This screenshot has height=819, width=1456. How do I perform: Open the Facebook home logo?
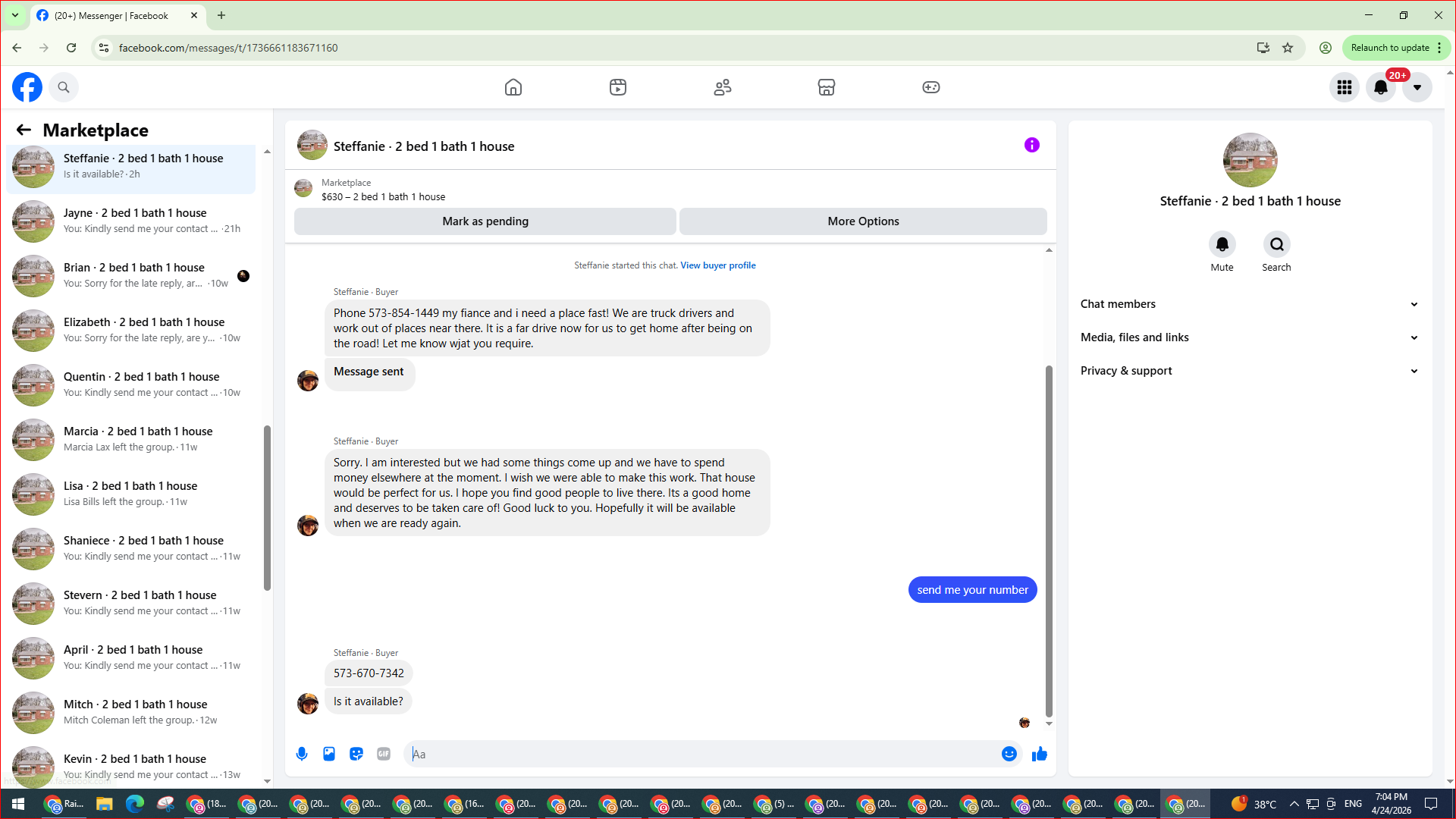pyautogui.click(x=27, y=87)
